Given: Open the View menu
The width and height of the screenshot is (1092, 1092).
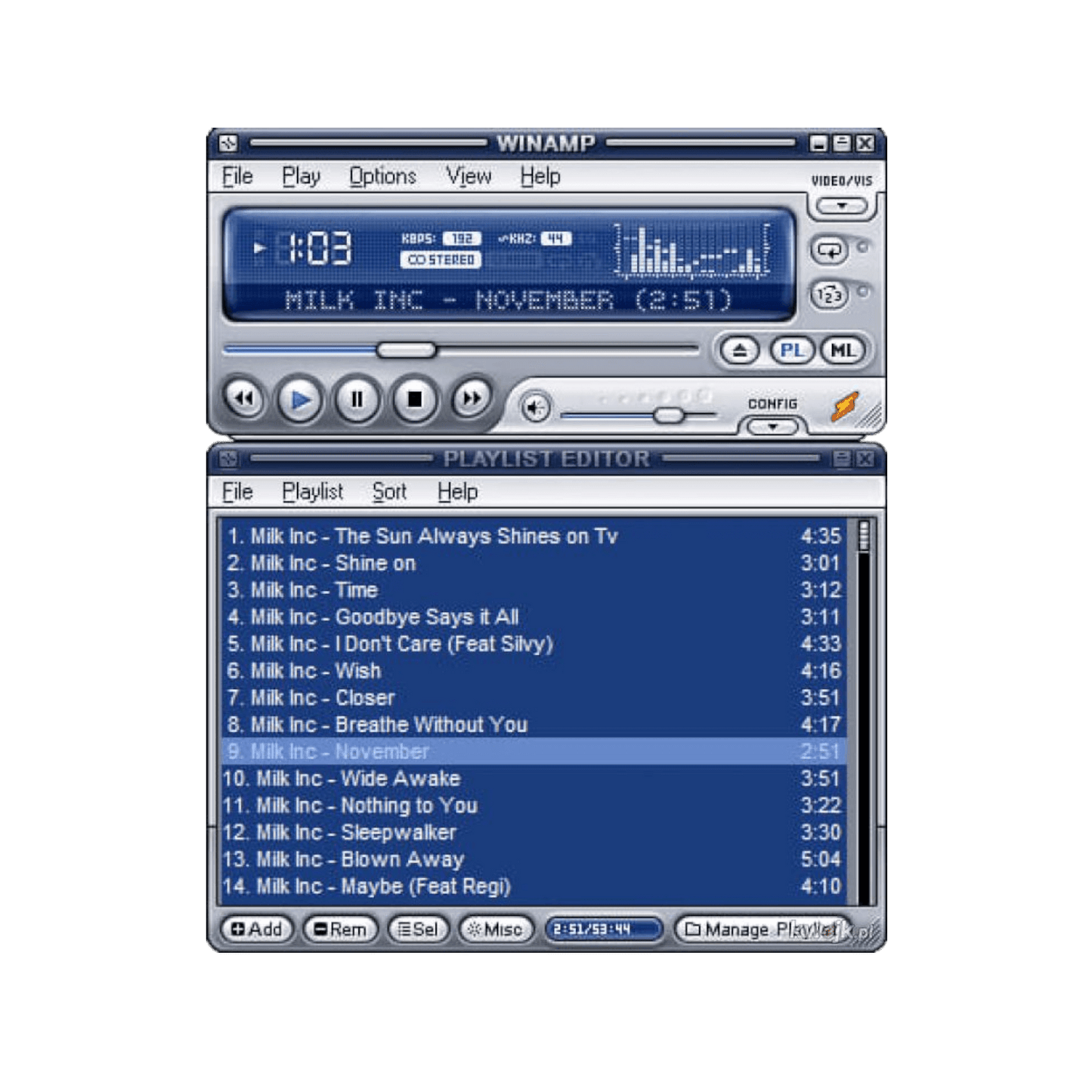Looking at the screenshot, I should 469,176.
